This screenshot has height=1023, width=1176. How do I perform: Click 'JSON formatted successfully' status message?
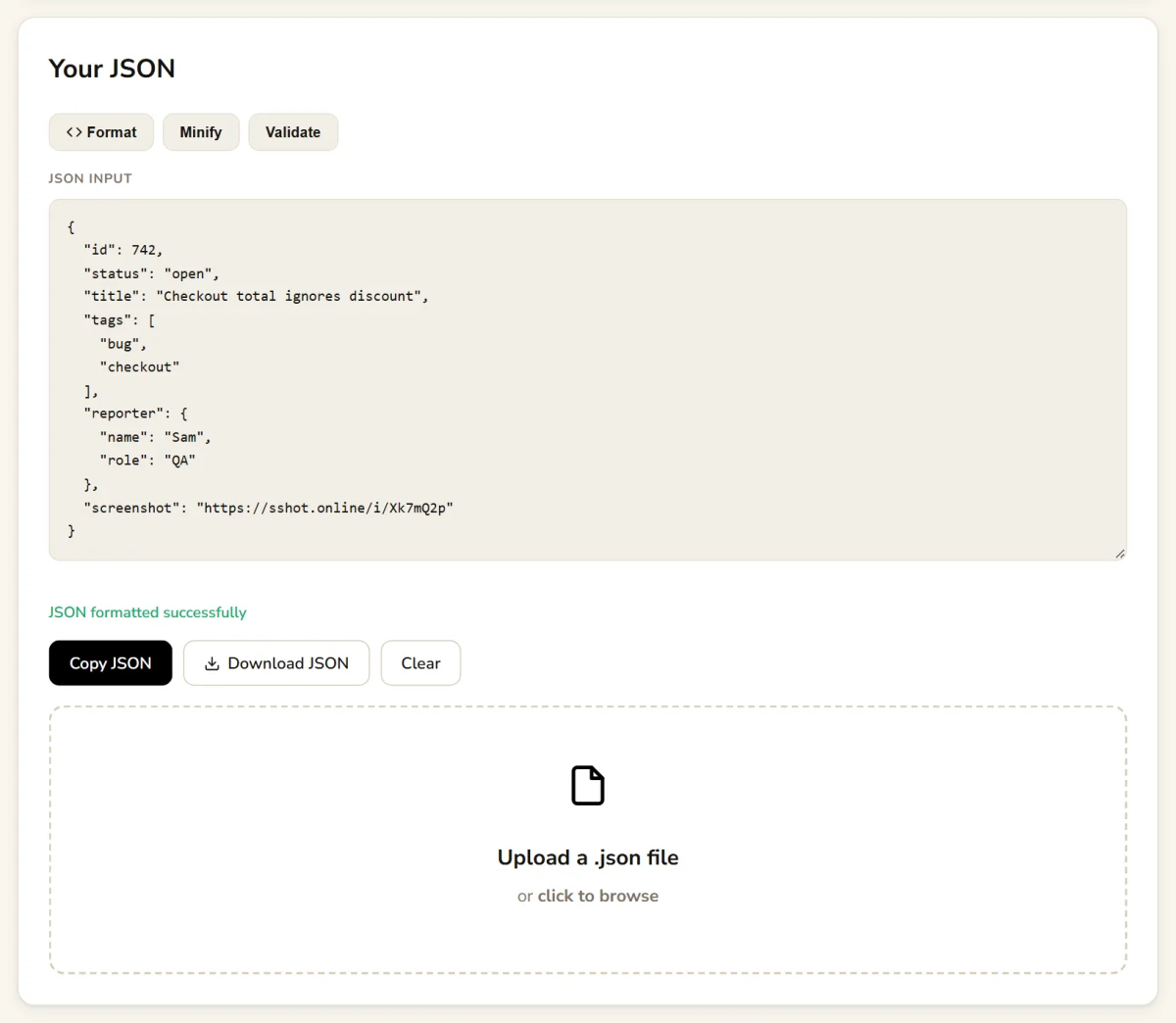click(148, 612)
